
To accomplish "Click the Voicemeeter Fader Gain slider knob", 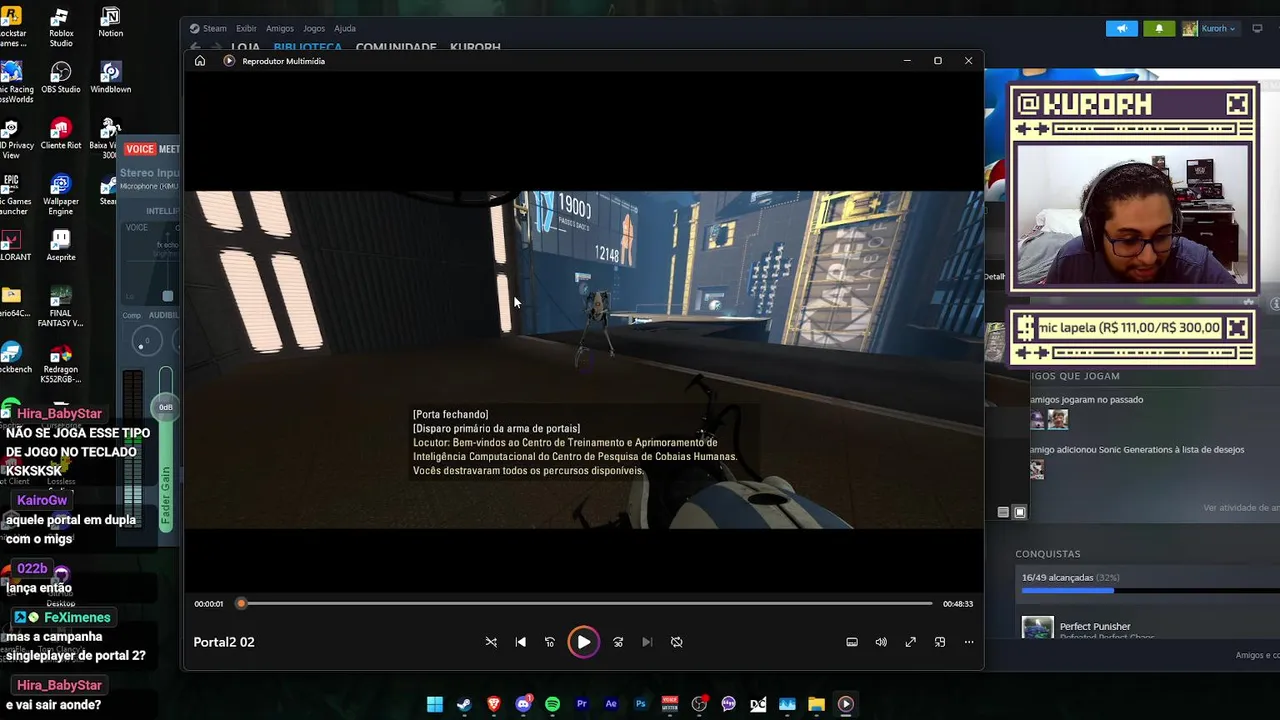I will (x=166, y=406).
